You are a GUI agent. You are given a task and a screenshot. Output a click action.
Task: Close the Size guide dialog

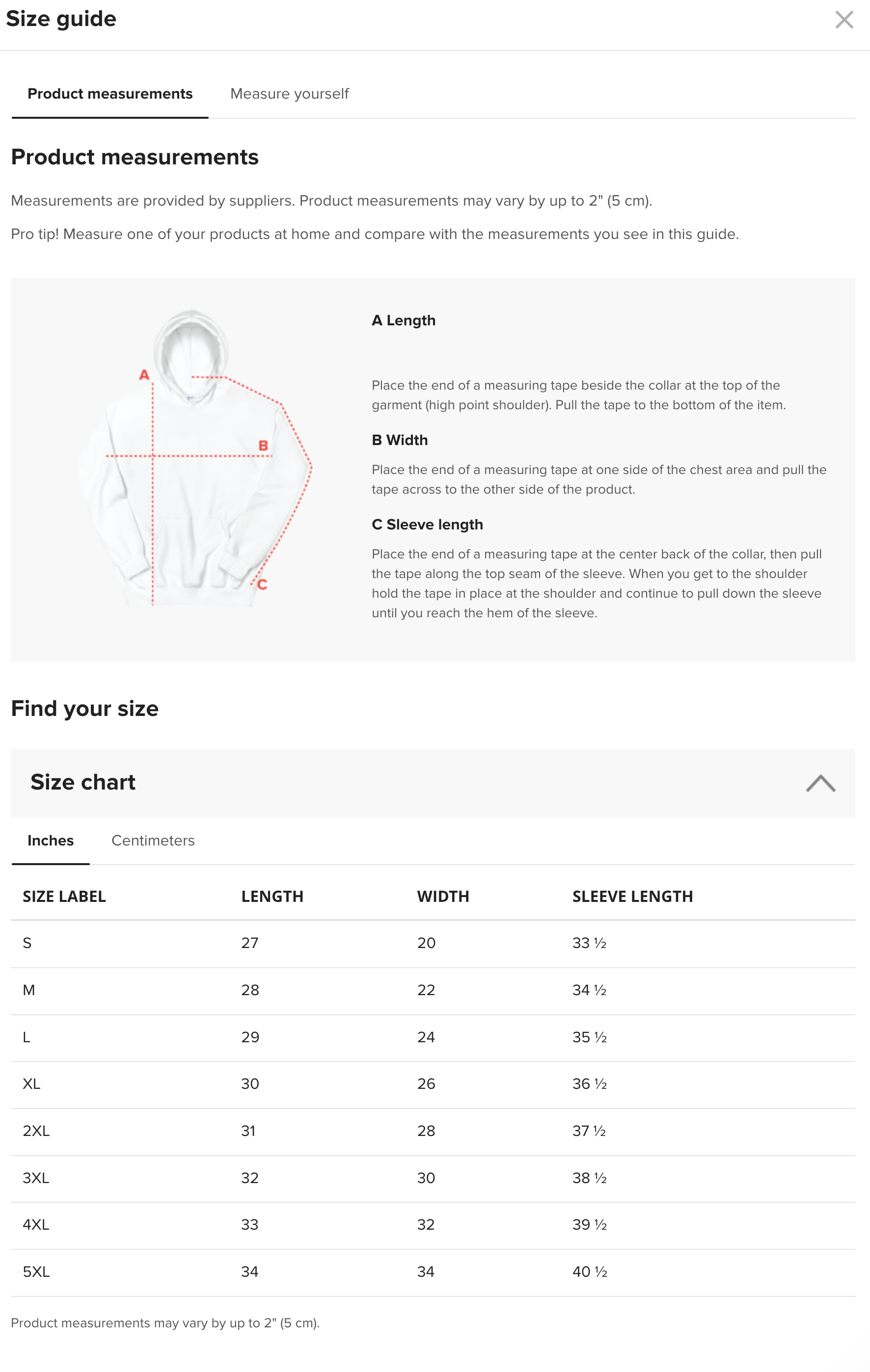click(x=843, y=20)
